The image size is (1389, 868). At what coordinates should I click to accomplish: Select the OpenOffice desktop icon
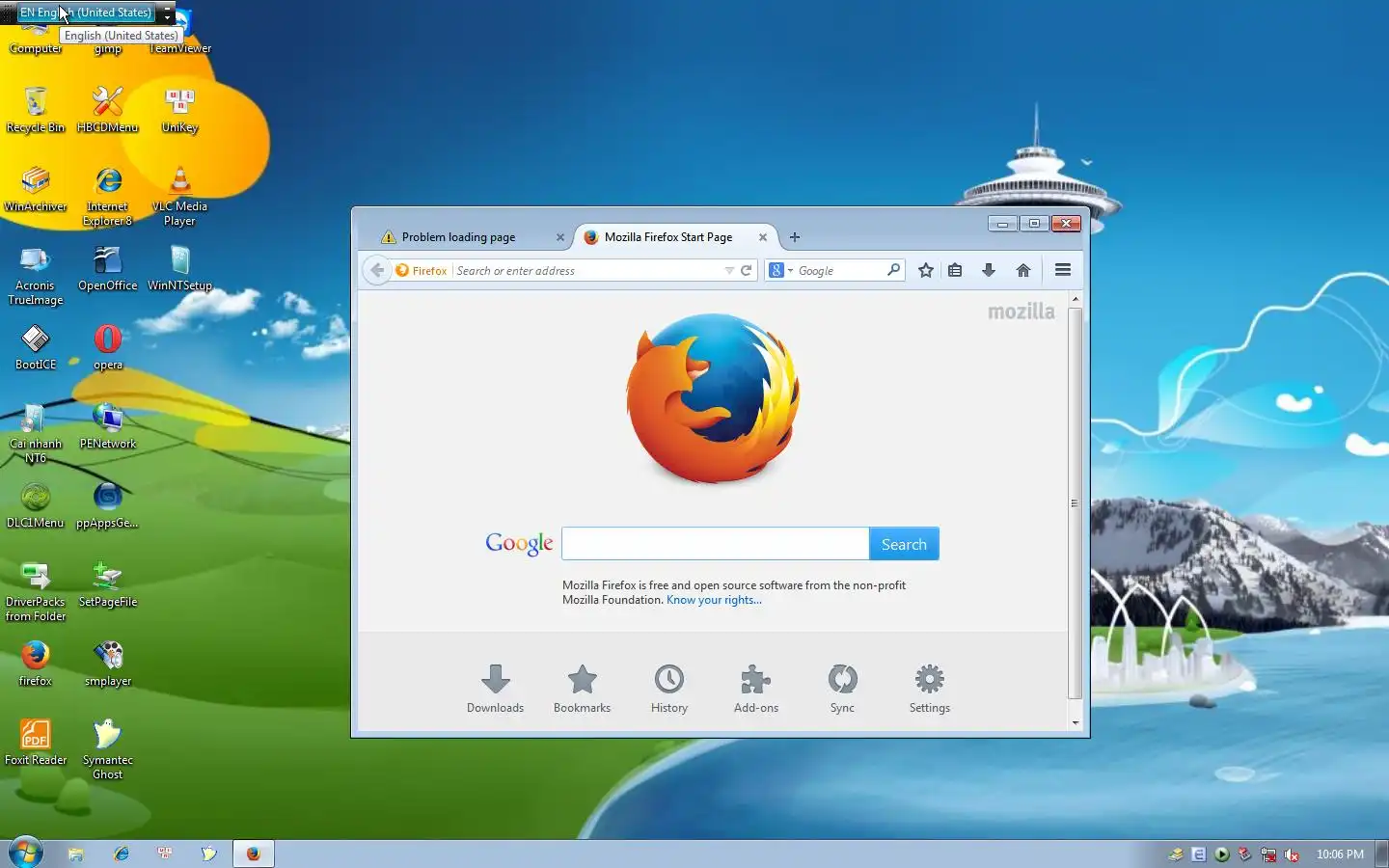tap(107, 268)
